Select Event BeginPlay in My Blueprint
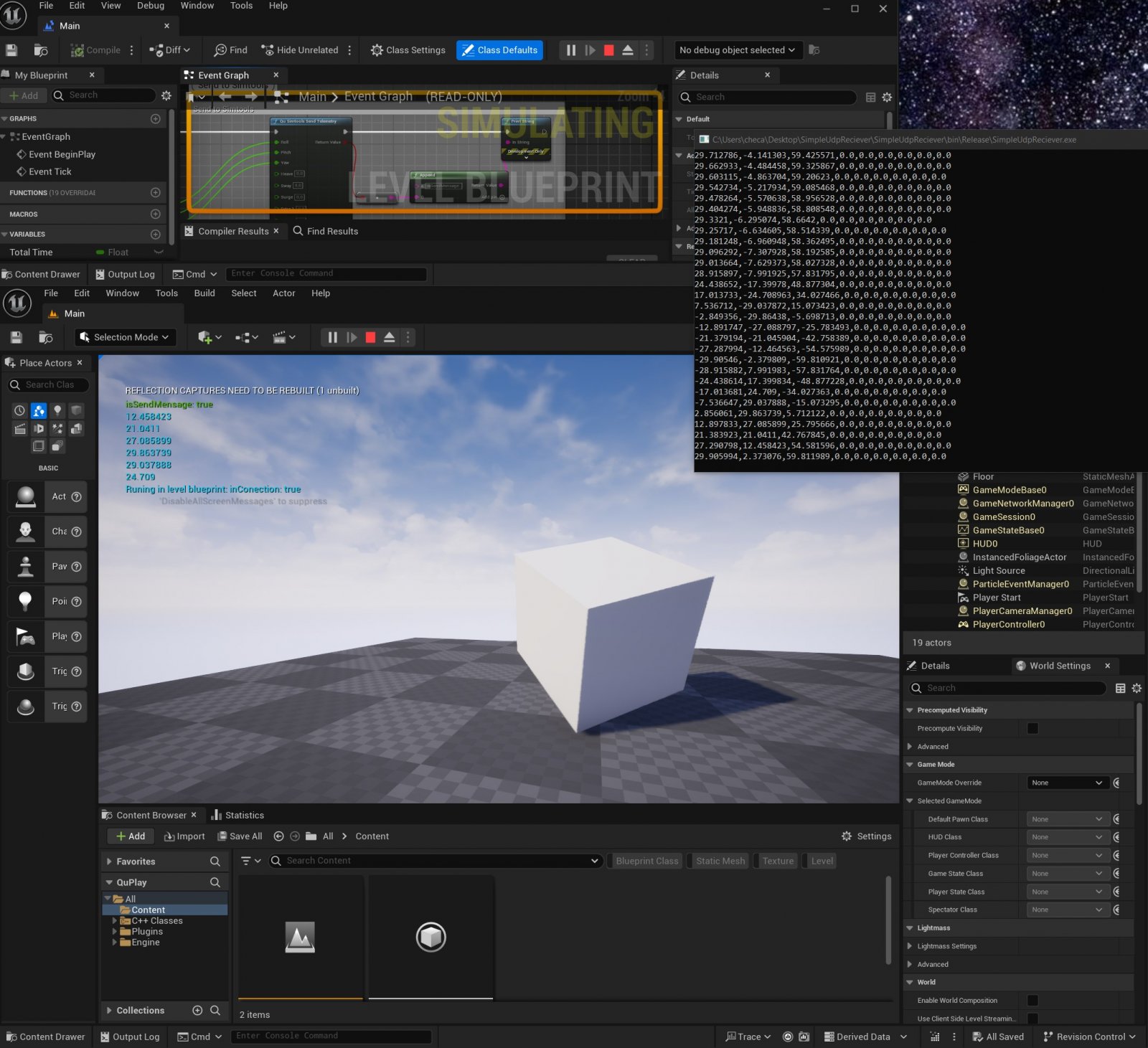 point(62,155)
